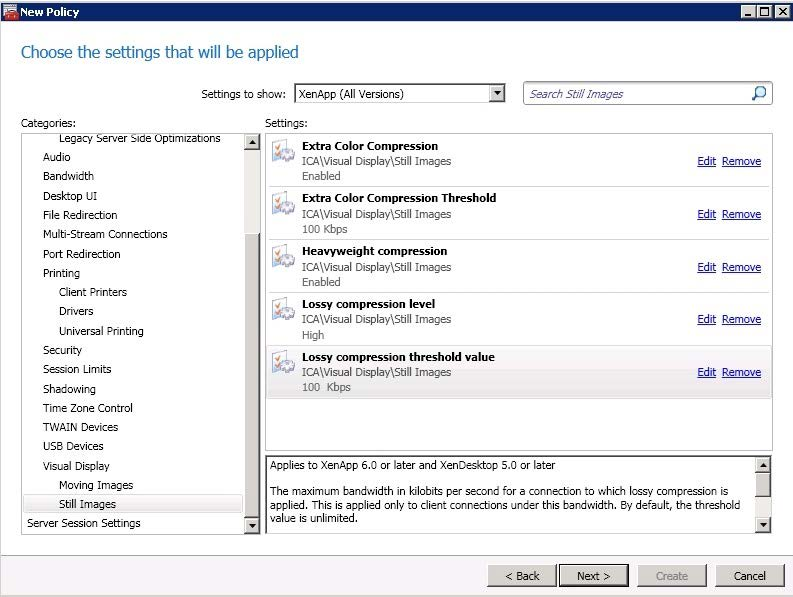The height and width of the screenshot is (597, 793).
Task: Click the Create button
Action: click(672, 576)
